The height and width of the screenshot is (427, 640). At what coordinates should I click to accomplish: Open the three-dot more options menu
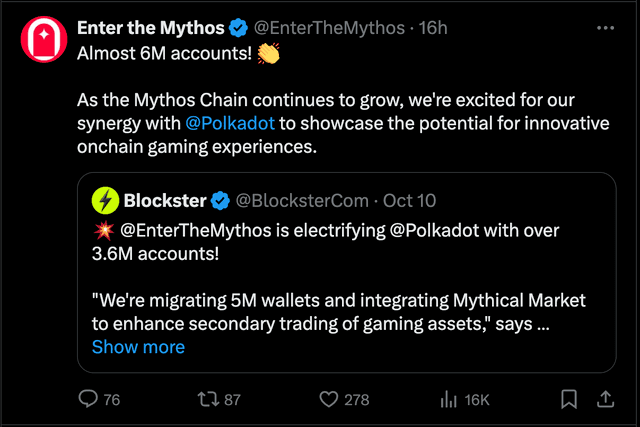click(x=605, y=28)
